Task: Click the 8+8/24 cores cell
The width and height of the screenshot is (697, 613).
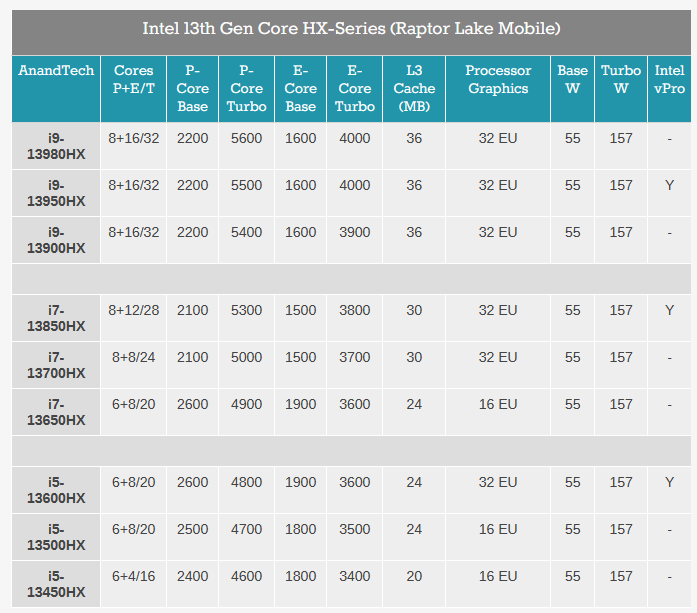Action: tap(133, 357)
